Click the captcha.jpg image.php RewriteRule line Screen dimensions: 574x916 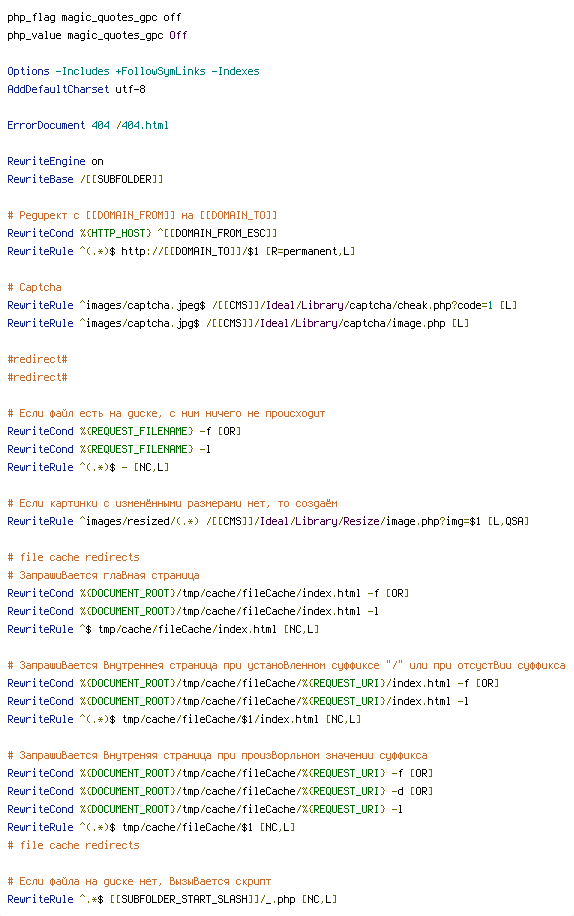[x=238, y=323]
